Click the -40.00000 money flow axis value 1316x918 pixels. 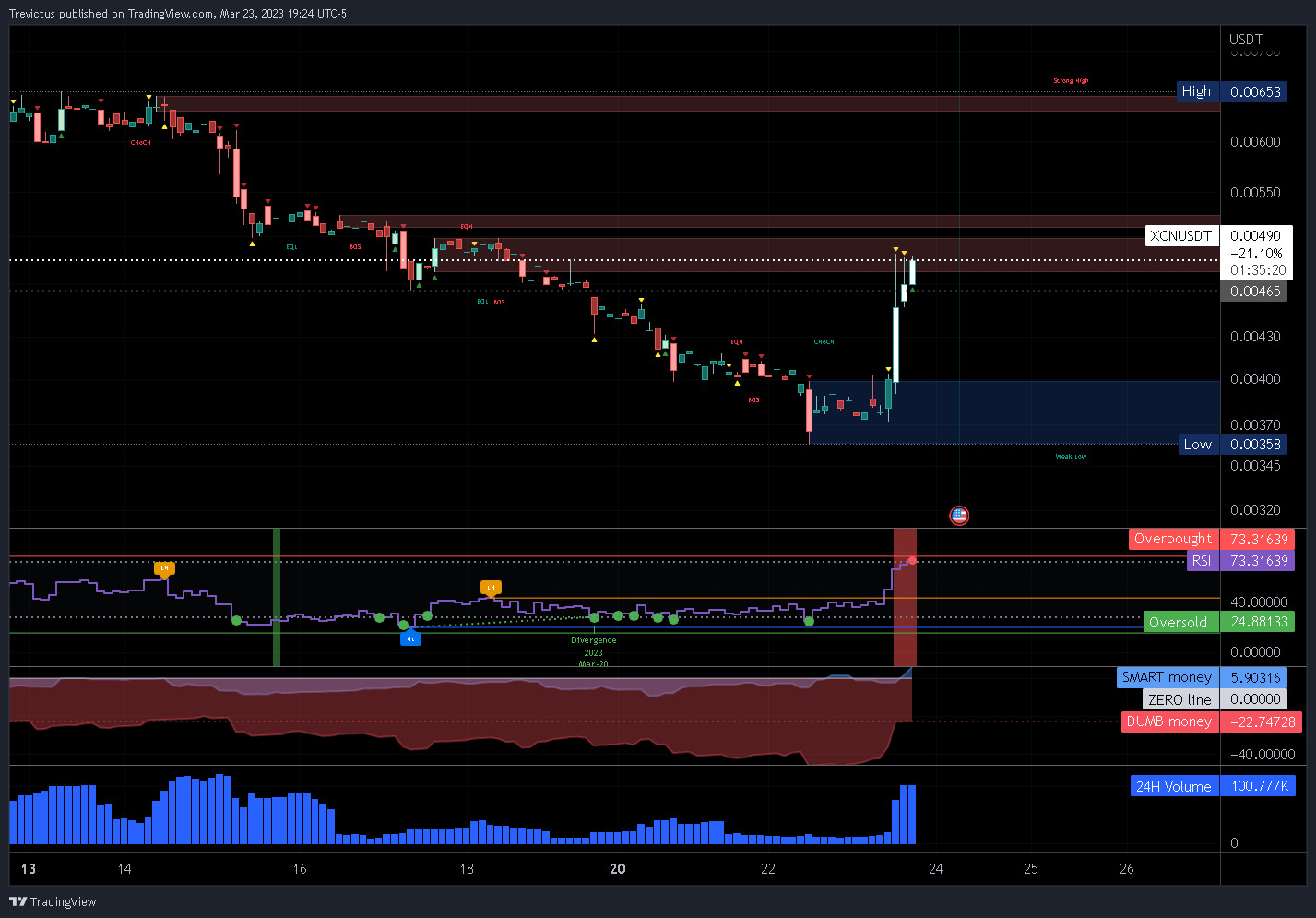1263,754
